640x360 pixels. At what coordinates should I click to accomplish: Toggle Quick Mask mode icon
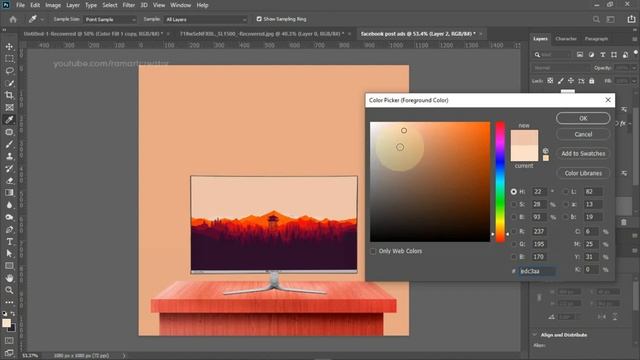[9, 340]
